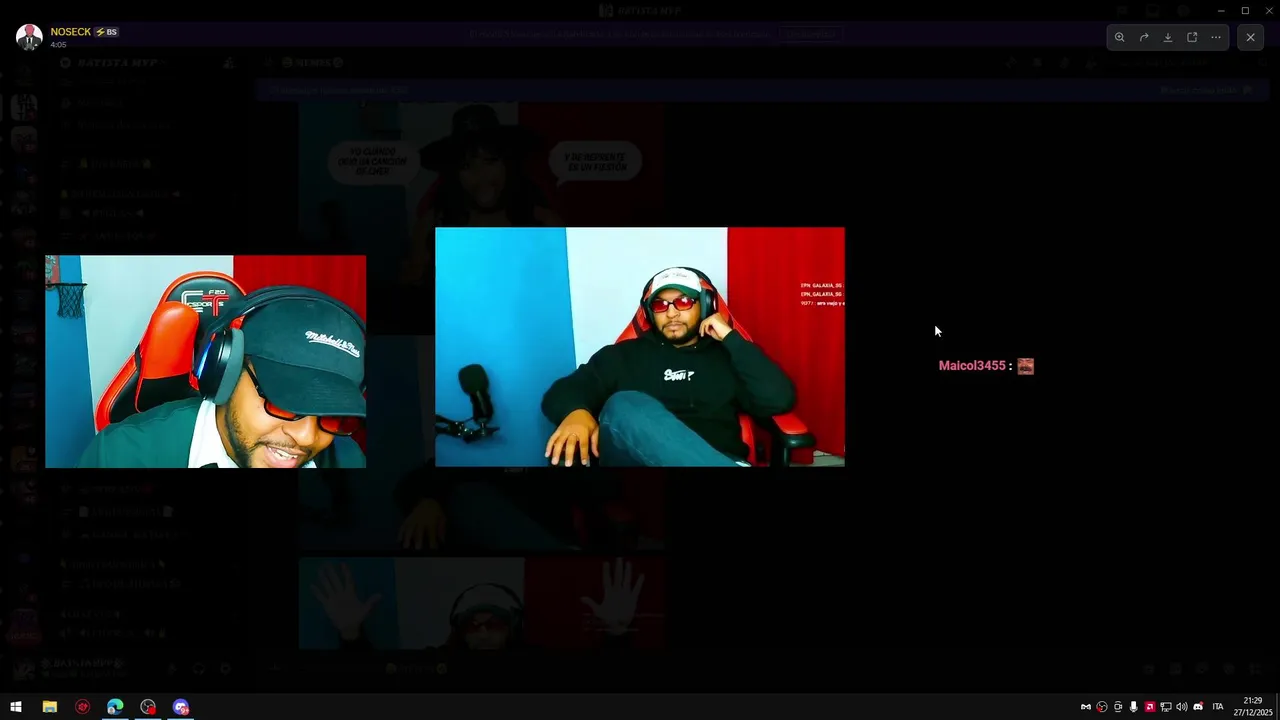The height and width of the screenshot is (720, 1280).
Task: Open the clock showing 21:29
Action: click(x=1253, y=707)
